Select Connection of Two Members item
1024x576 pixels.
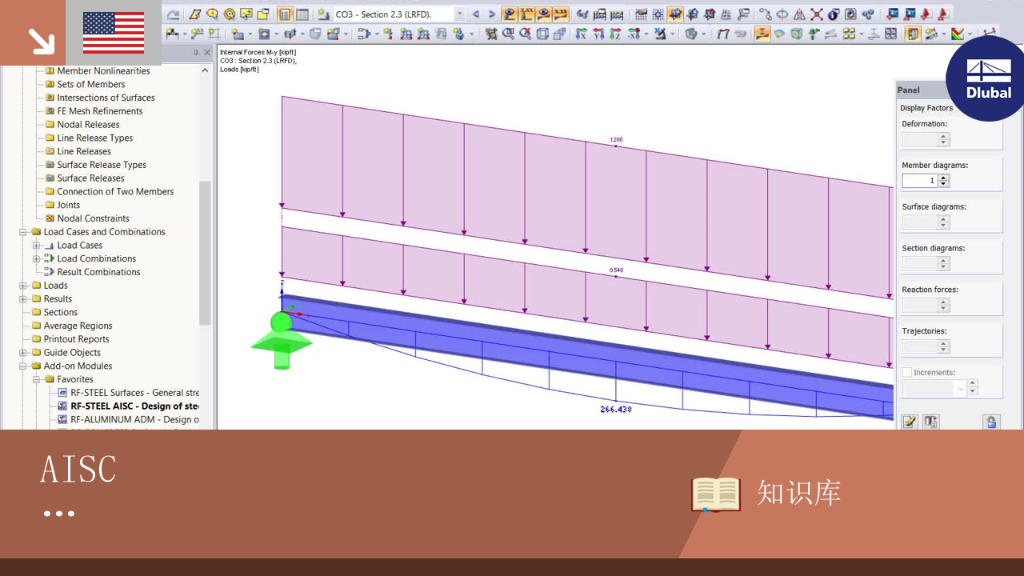pos(115,191)
